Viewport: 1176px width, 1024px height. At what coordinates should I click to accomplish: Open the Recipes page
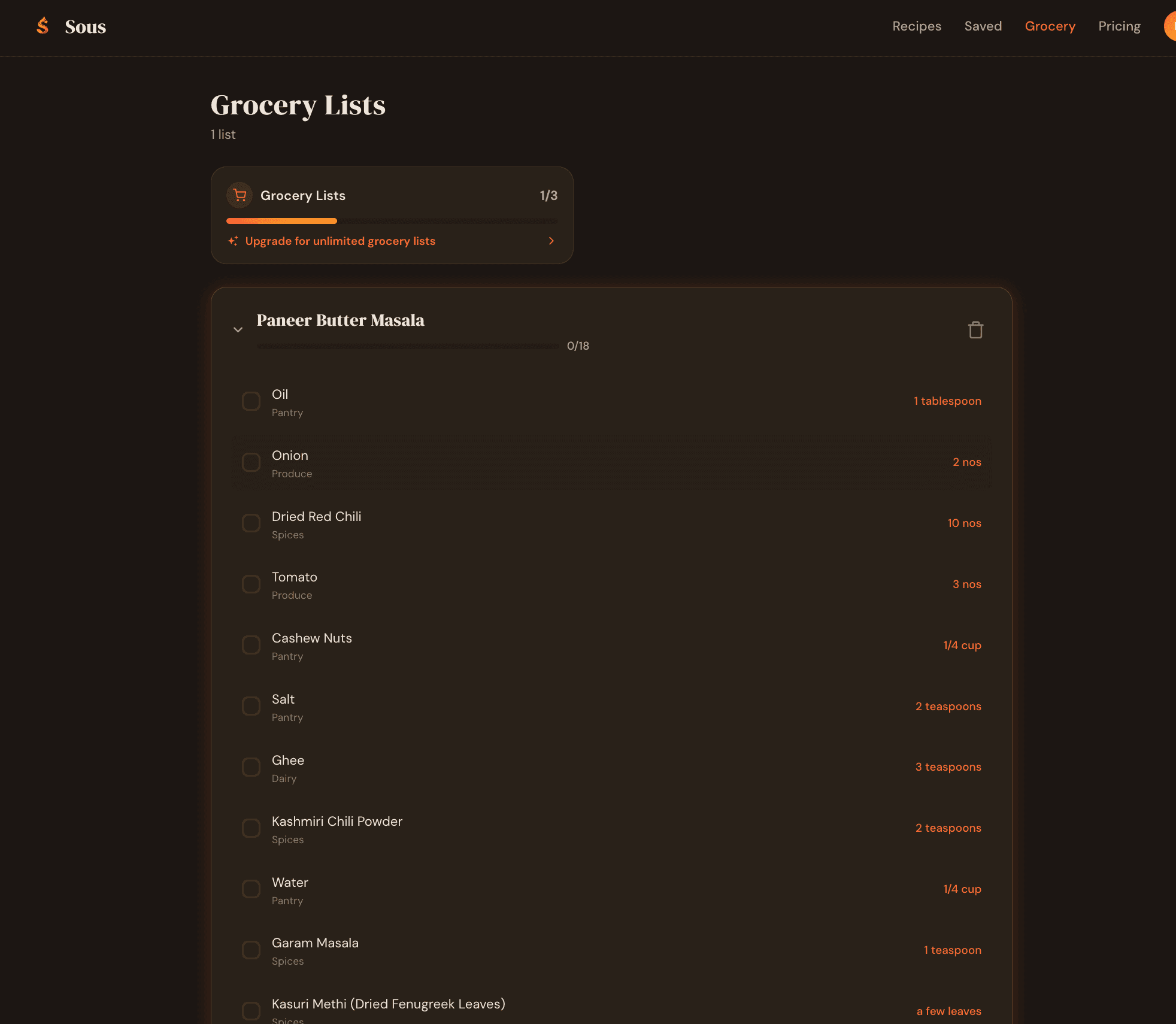(x=917, y=26)
